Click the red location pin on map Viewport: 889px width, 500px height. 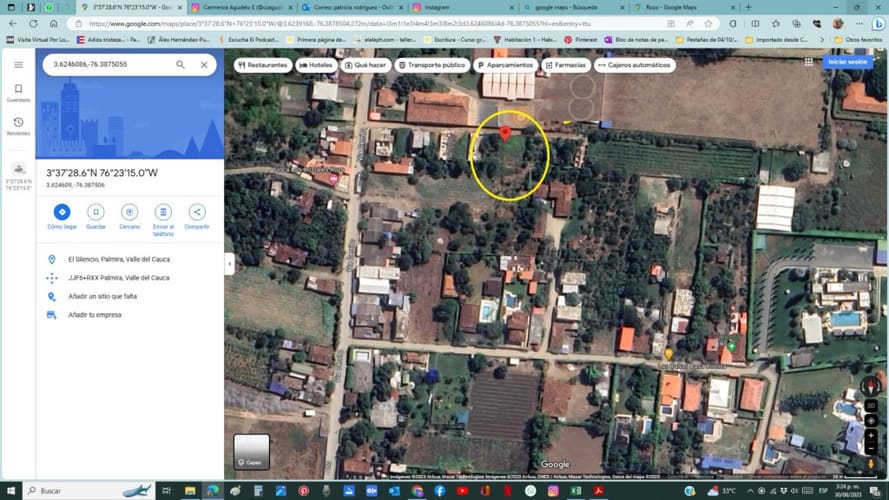505,133
